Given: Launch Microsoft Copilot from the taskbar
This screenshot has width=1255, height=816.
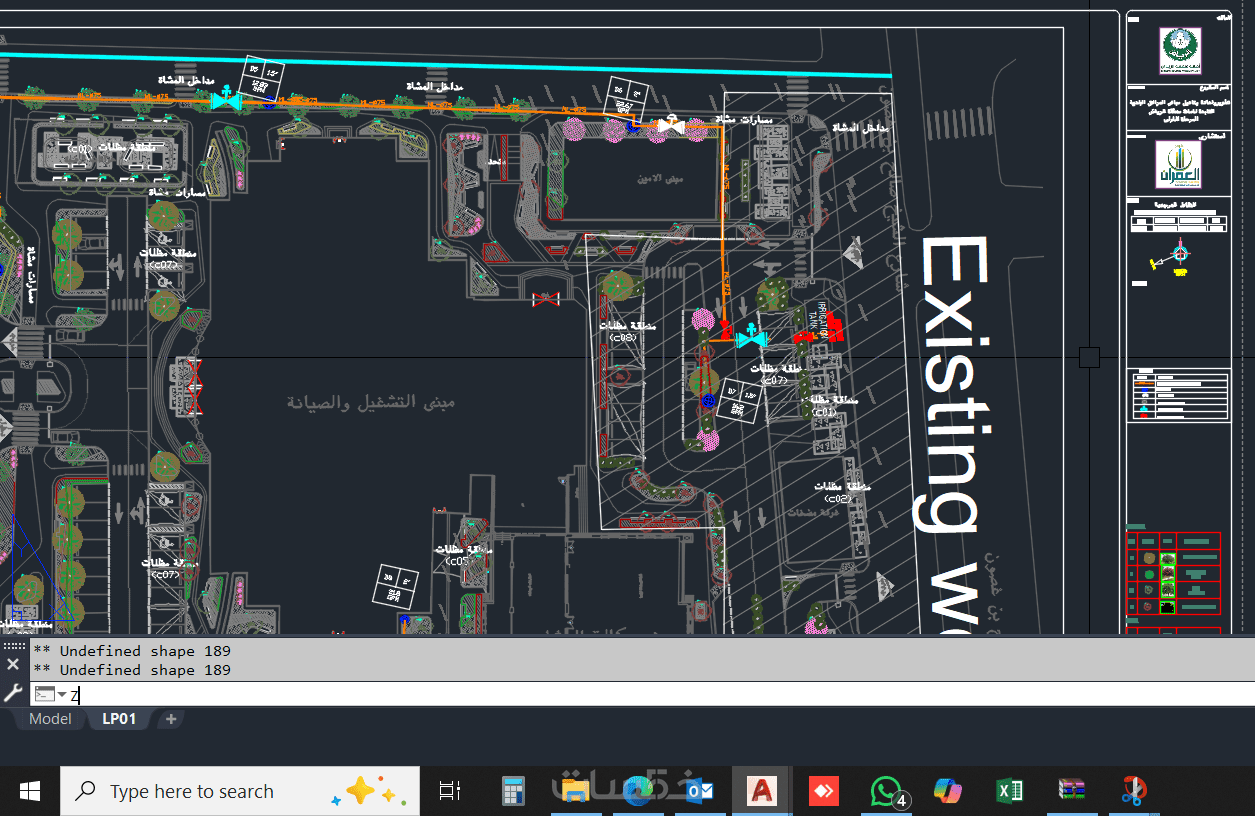Looking at the screenshot, I should click(947, 792).
